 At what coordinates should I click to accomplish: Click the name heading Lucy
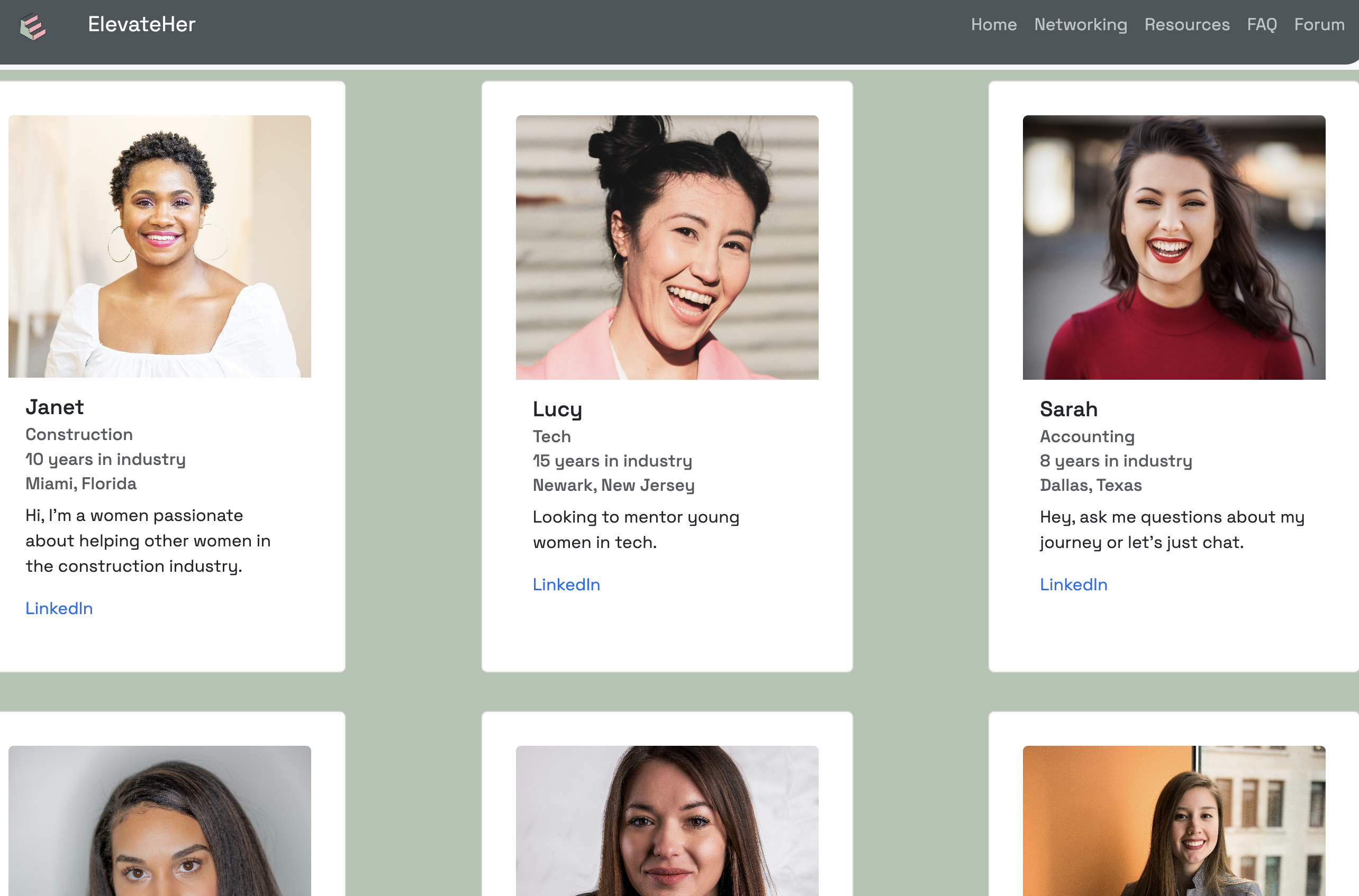point(557,409)
